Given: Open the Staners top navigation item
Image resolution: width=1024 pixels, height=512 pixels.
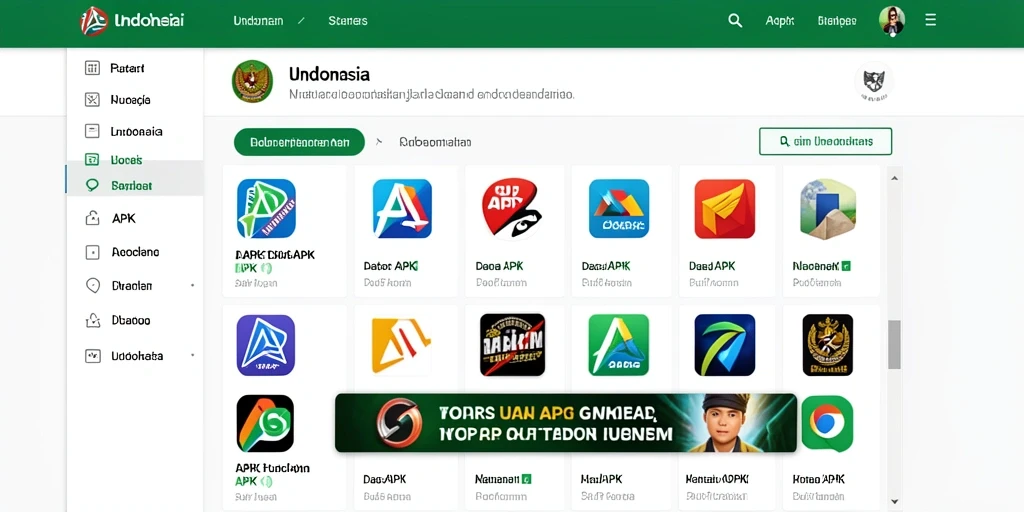Looking at the screenshot, I should [347, 21].
